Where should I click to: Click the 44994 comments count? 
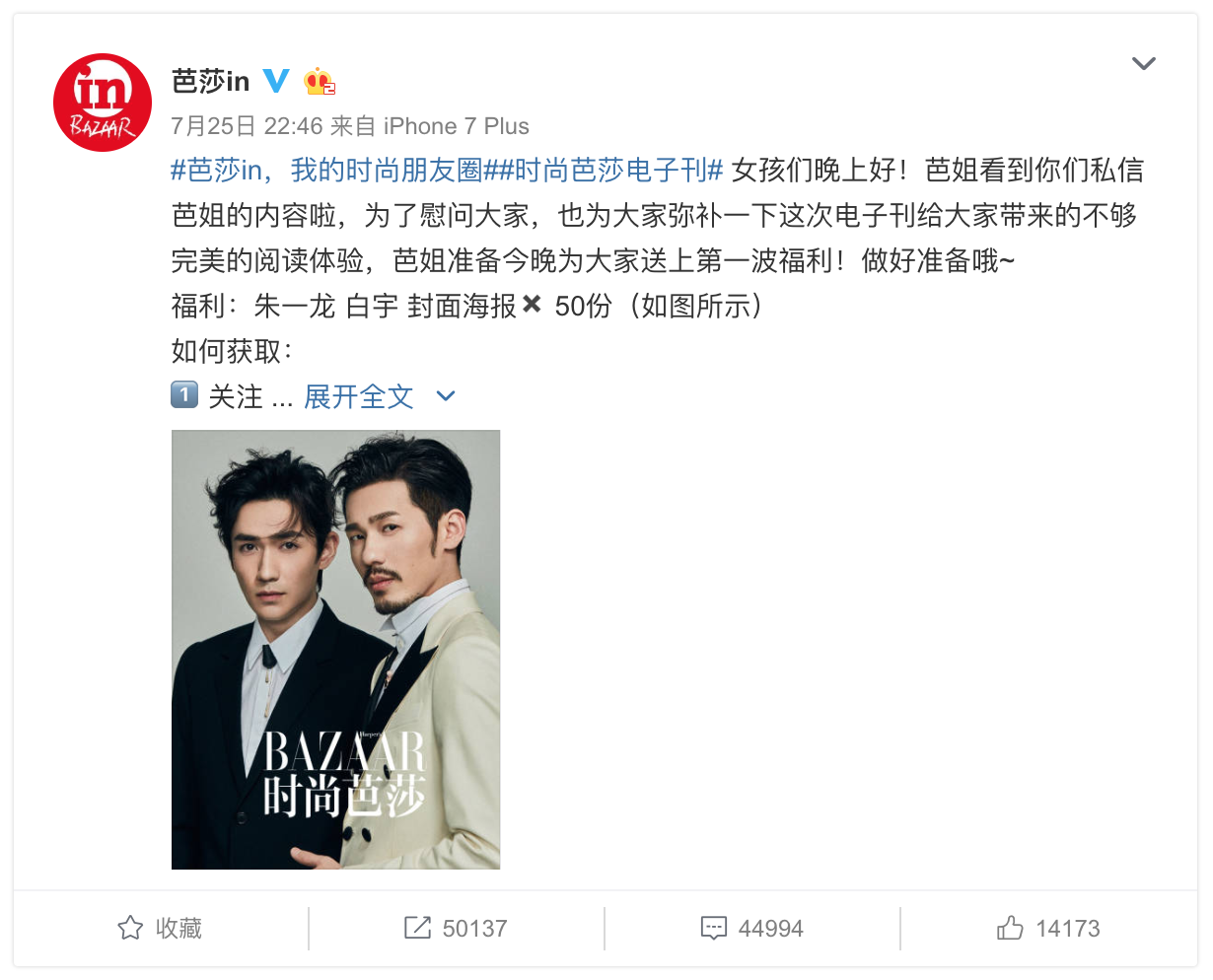(770, 929)
